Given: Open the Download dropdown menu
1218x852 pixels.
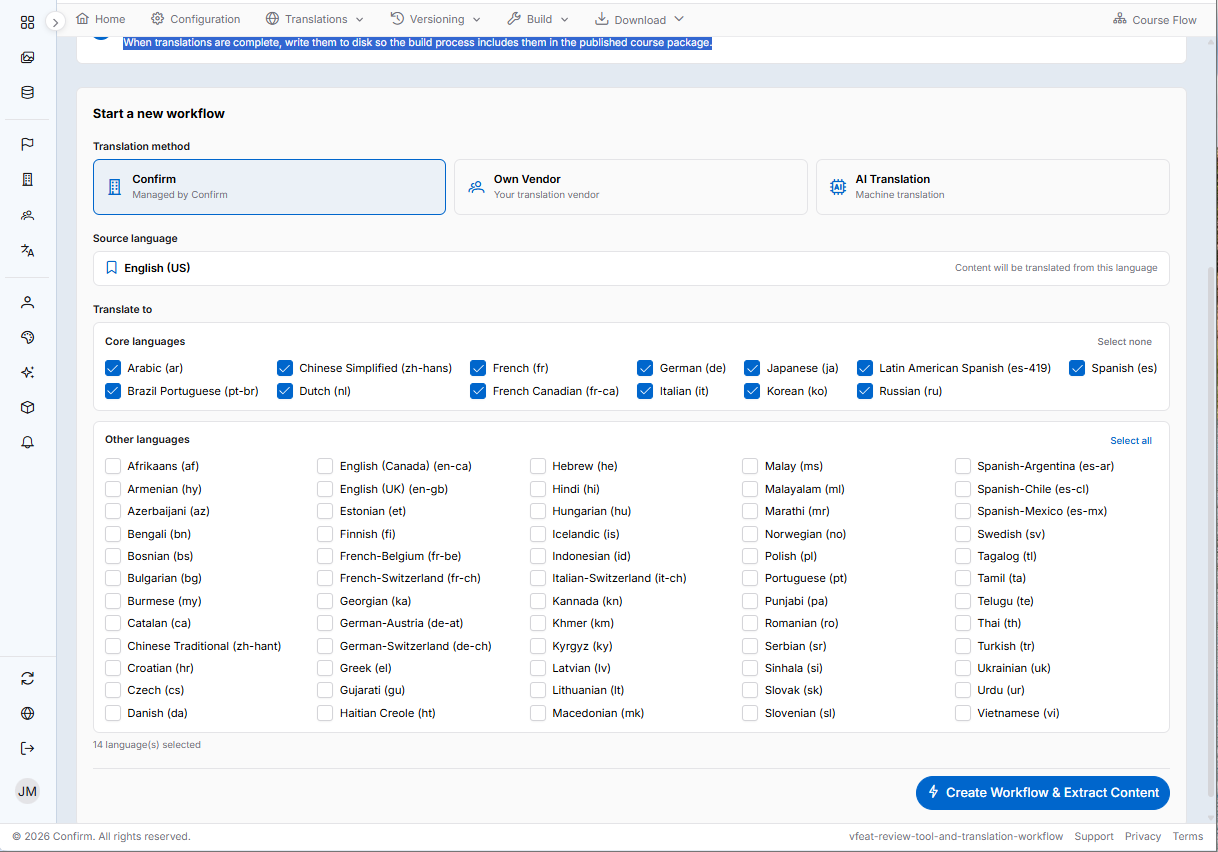Looking at the screenshot, I should click(640, 19).
